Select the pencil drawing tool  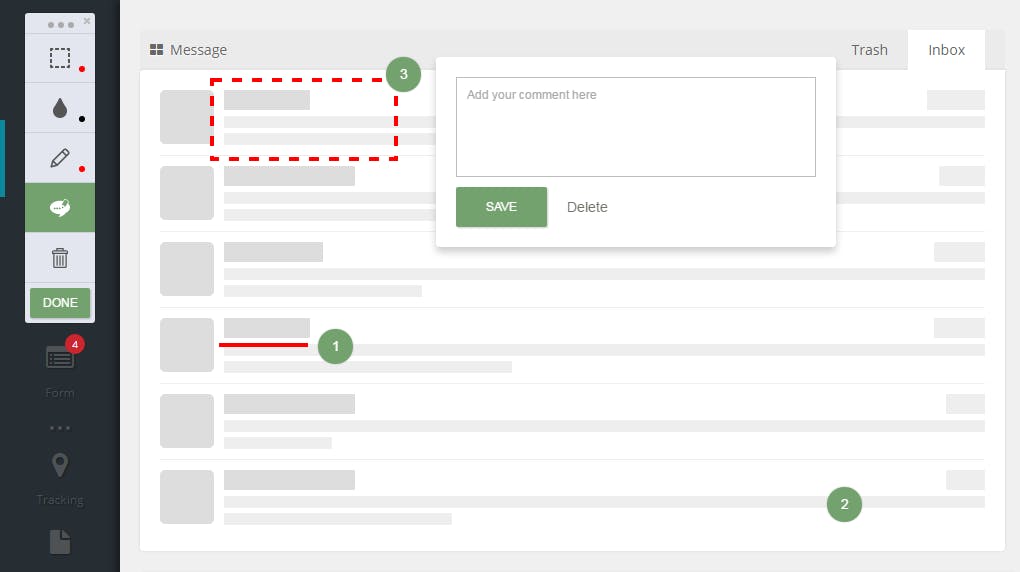[60, 158]
